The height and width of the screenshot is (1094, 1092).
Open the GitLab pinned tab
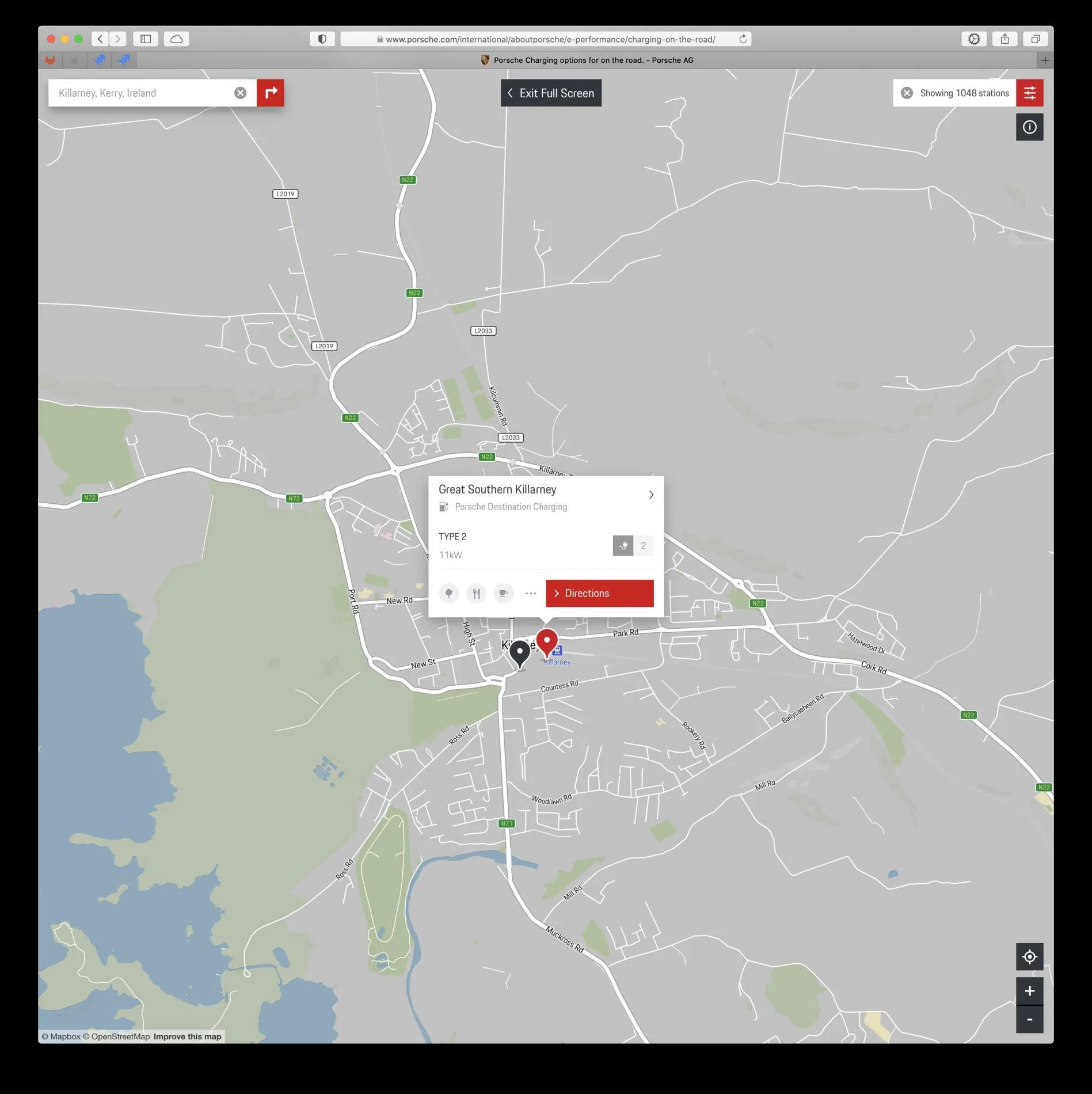(51, 60)
